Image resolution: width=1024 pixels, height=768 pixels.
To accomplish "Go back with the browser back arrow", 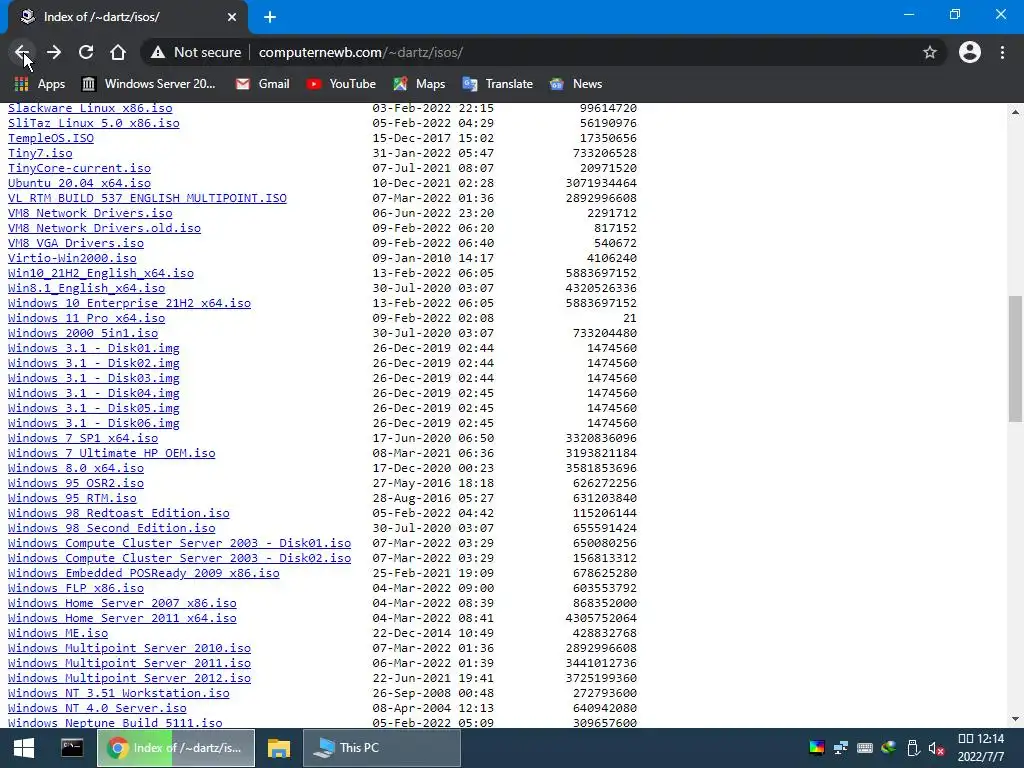I will click(22, 52).
